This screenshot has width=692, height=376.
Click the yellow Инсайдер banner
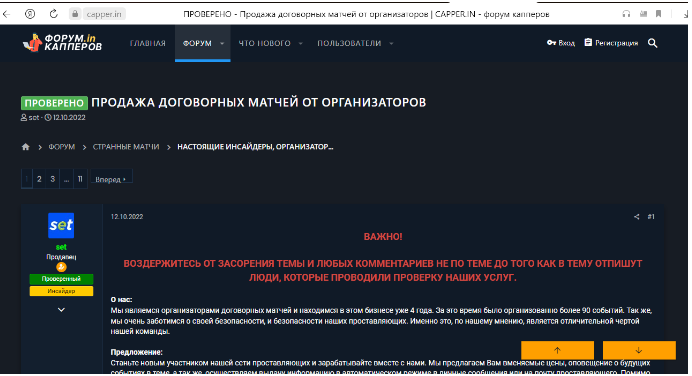(61, 291)
